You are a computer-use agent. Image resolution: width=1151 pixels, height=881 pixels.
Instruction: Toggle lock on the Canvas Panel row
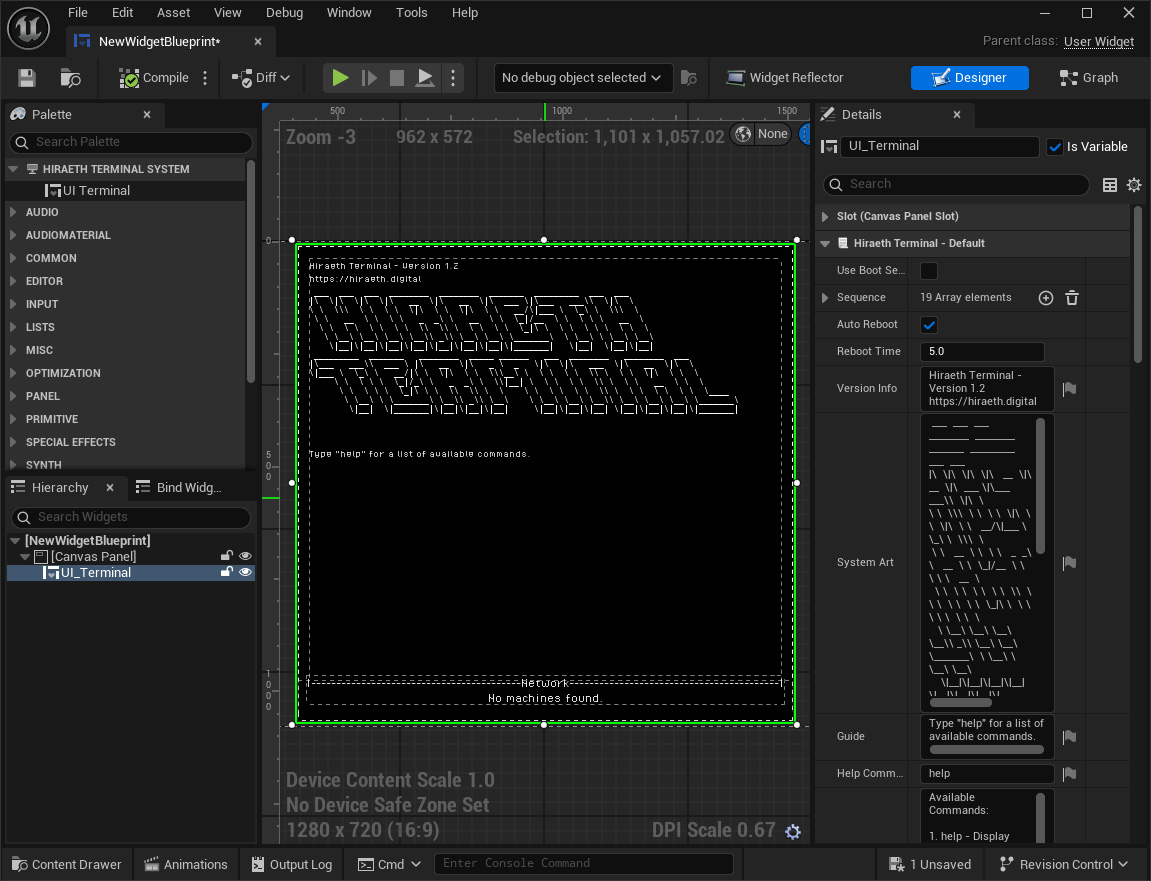coord(226,556)
